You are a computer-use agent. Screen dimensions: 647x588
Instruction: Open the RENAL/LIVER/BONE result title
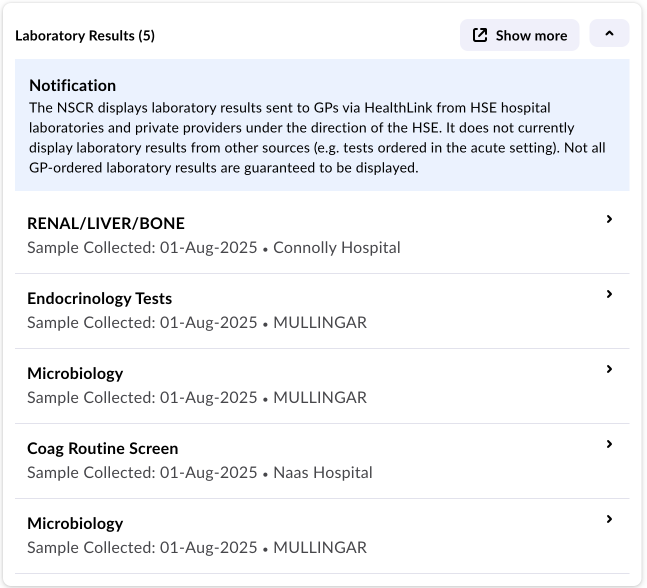[106, 223]
